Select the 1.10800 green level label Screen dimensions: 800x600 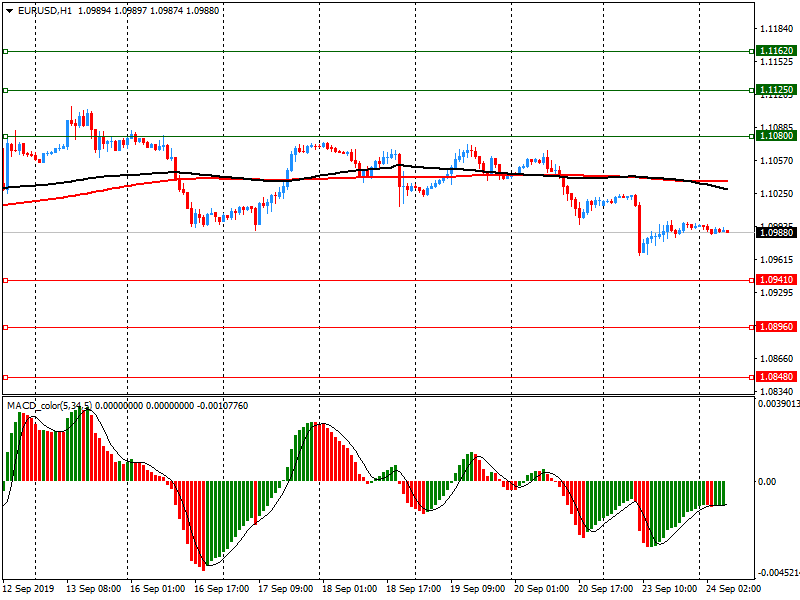point(777,136)
